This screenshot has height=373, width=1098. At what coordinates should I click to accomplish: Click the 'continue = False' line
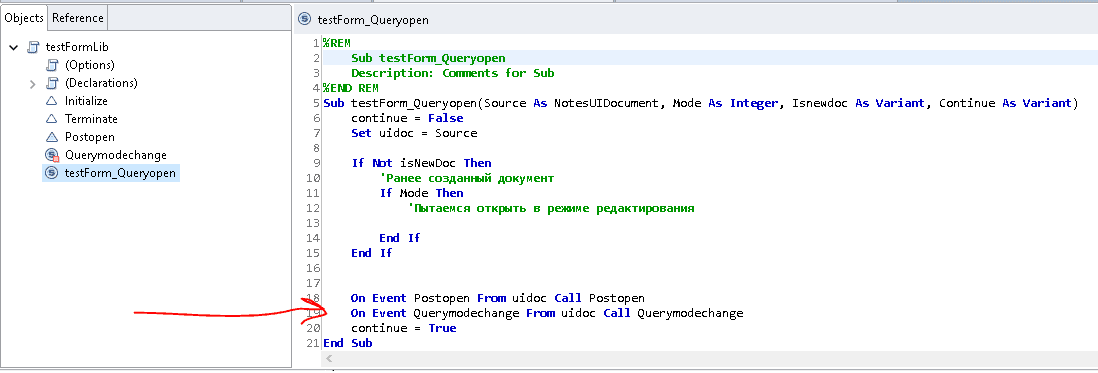pos(407,118)
